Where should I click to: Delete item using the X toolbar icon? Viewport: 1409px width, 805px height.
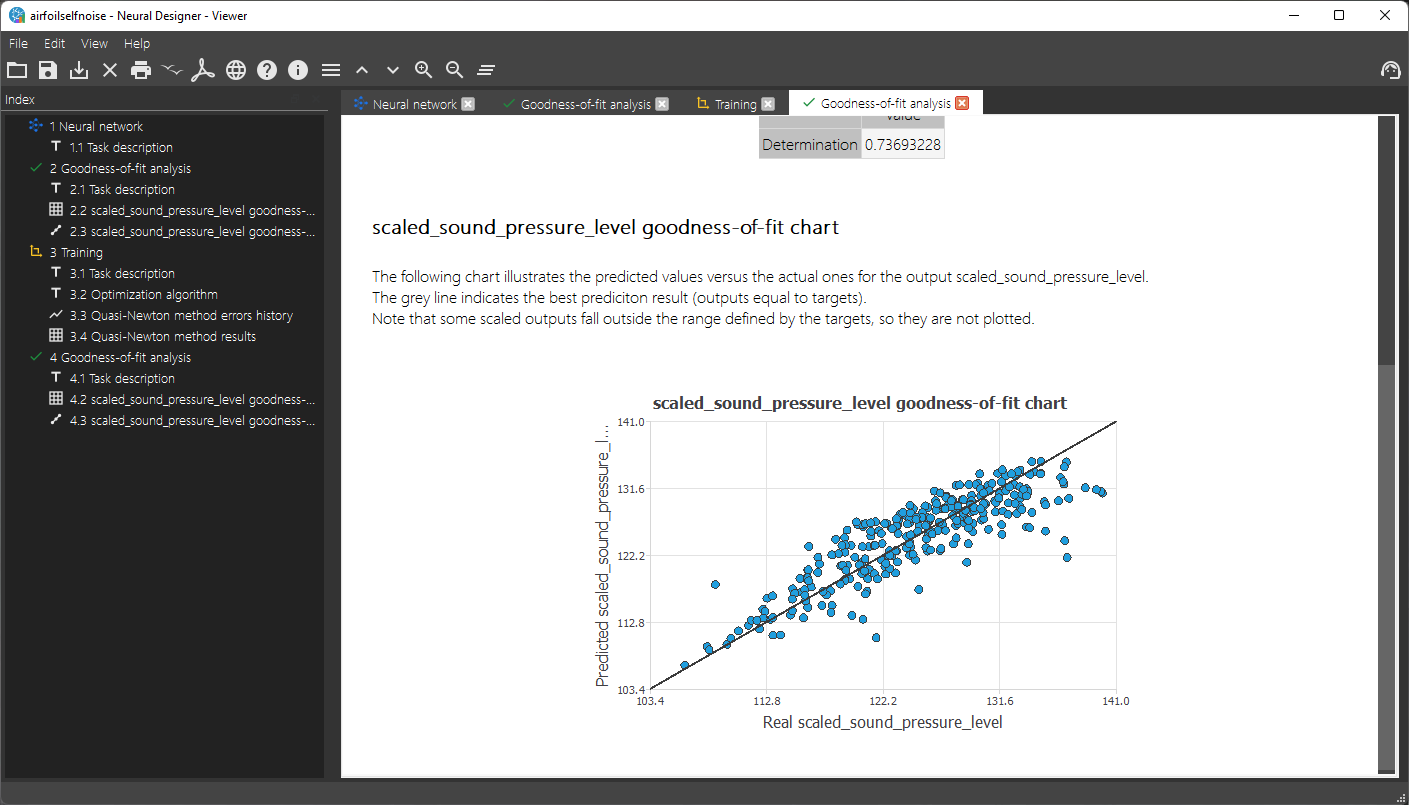click(x=110, y=69)
